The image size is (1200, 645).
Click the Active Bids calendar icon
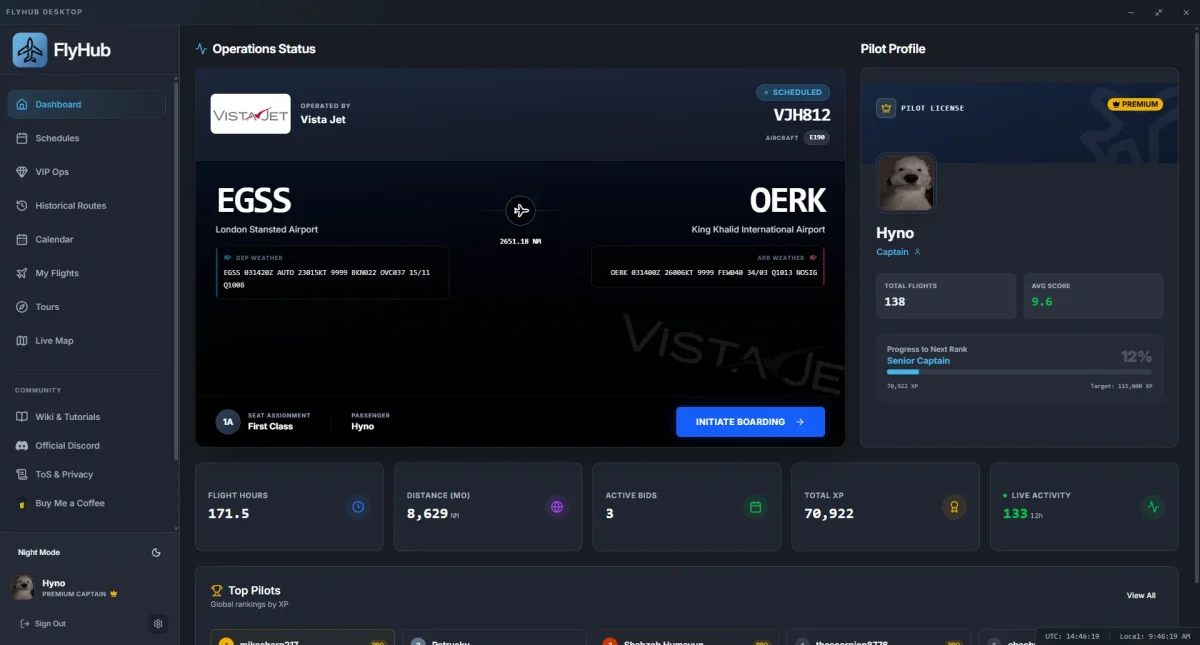[755, 507]
